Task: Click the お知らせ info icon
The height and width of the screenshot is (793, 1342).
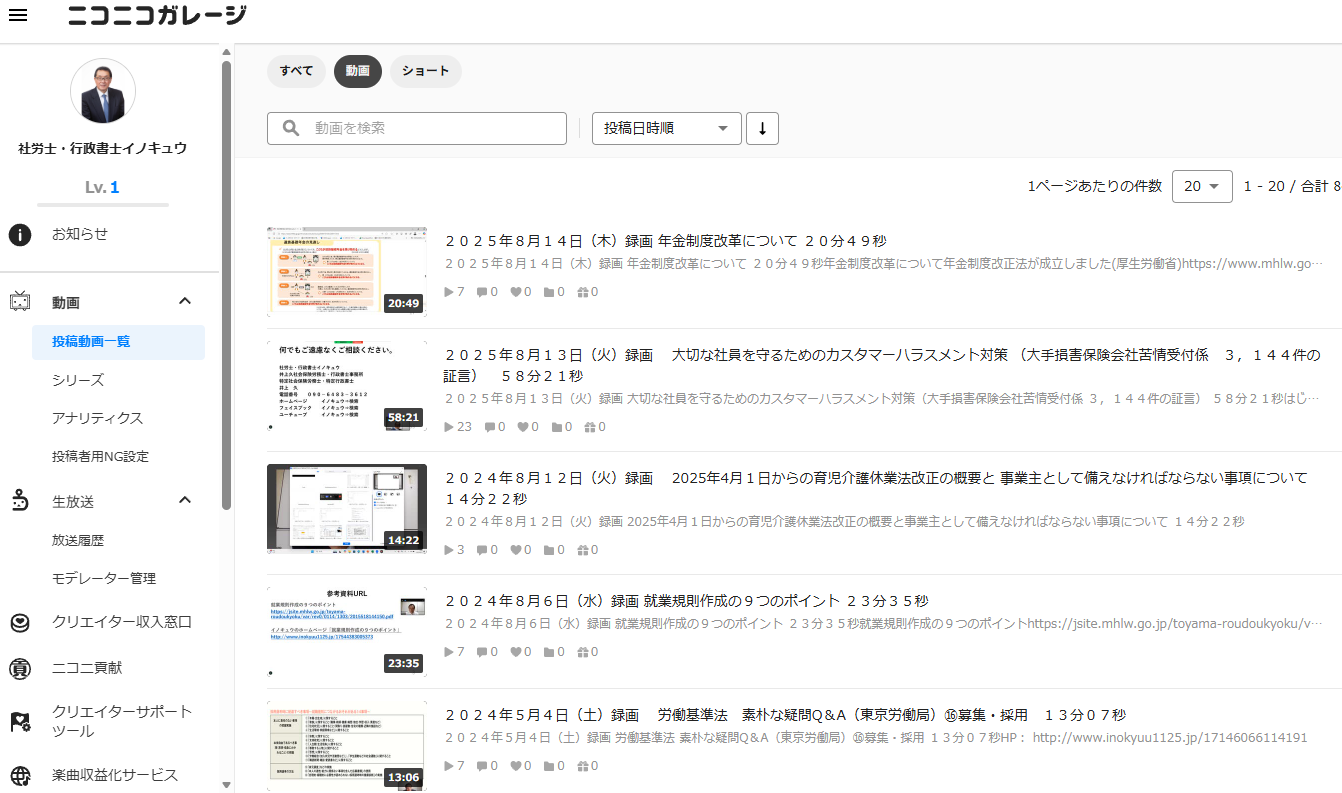Action: [x=20, y=235]
